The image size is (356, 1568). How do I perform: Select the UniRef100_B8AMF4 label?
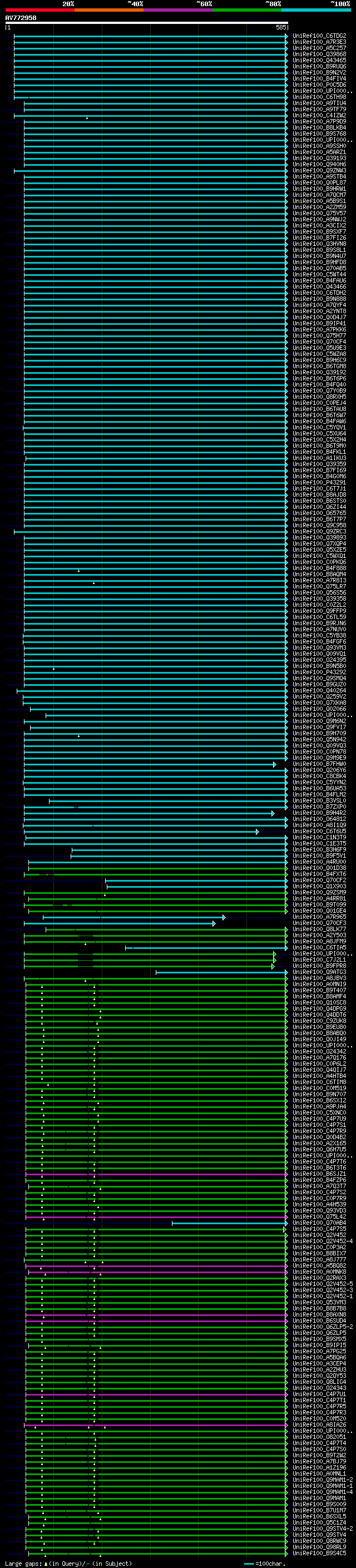[x=319, y=996]
